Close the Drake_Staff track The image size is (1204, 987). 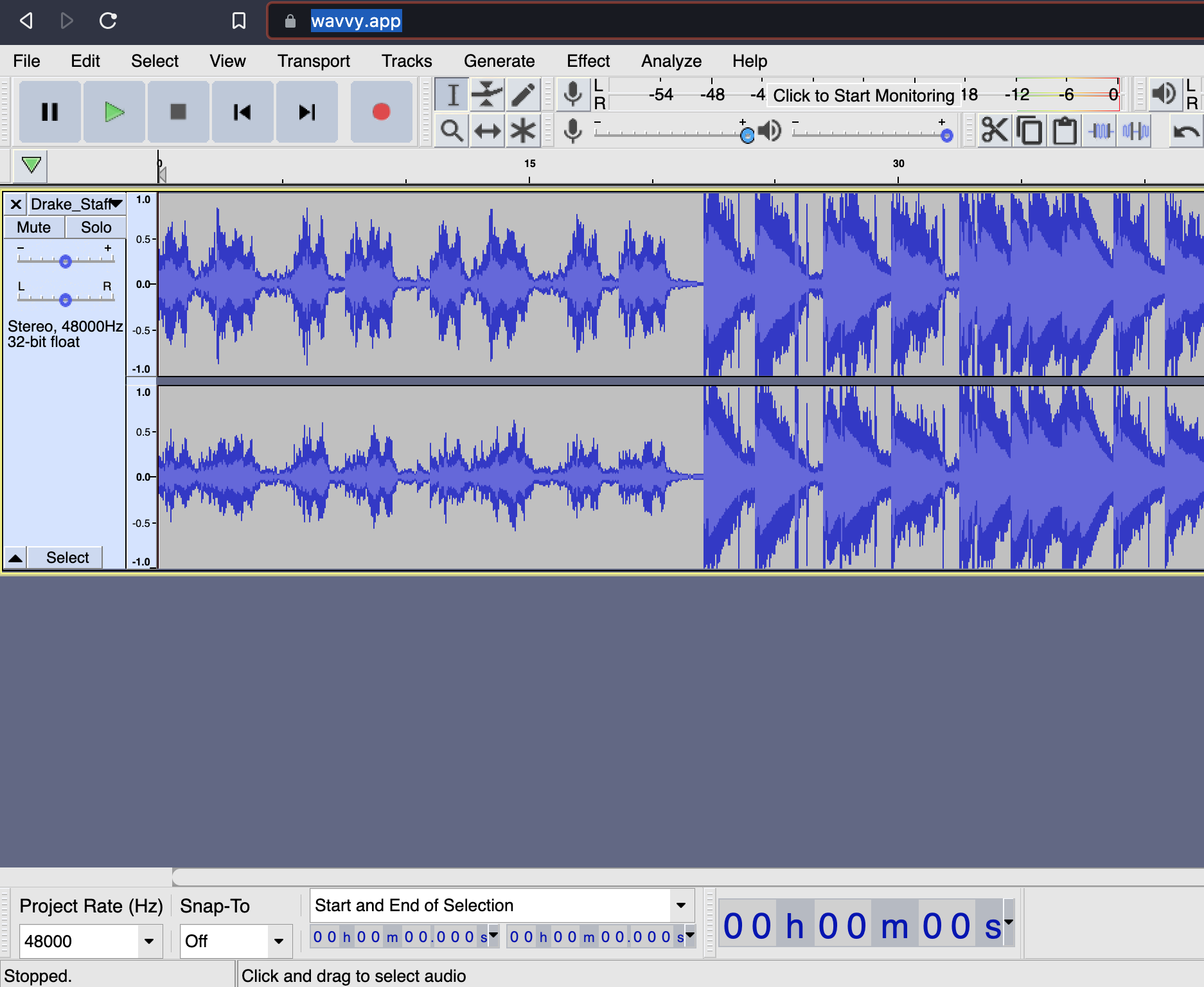16,204
